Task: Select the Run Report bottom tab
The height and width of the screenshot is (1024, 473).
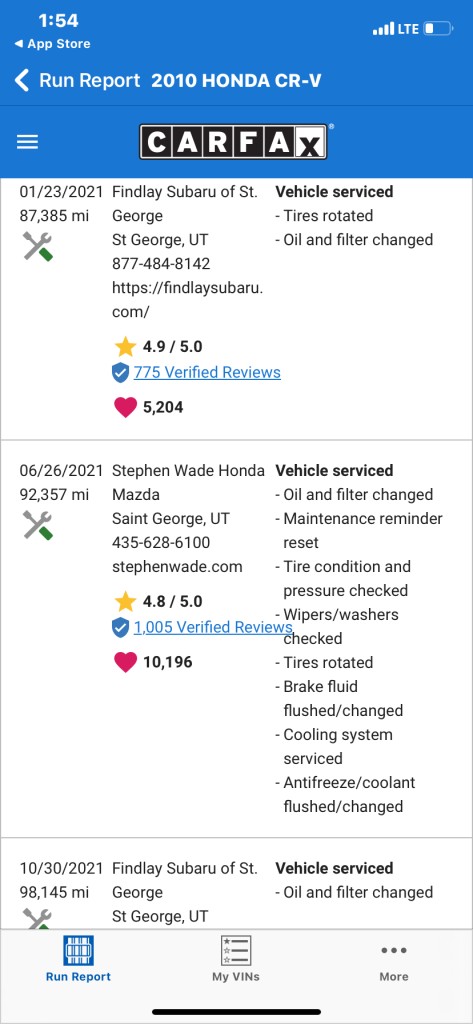Action: (78, 959)
